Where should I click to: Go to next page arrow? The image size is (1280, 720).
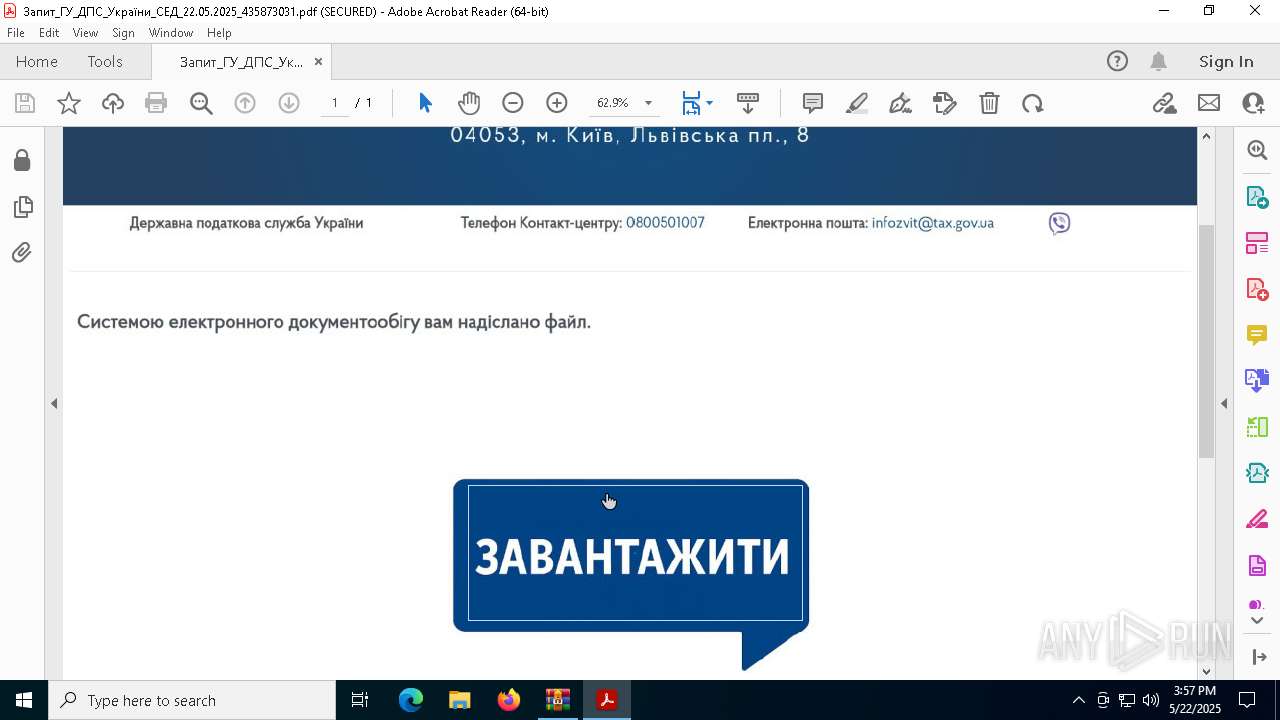pyautogui.click(x=289, y=103)
